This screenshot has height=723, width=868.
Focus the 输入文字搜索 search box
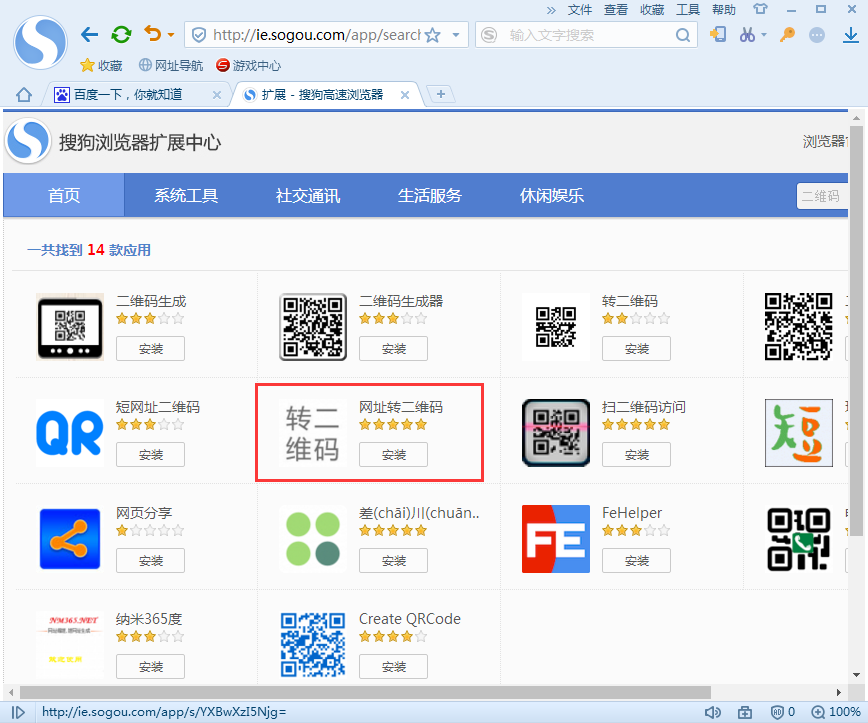click(x=586, y=35)
